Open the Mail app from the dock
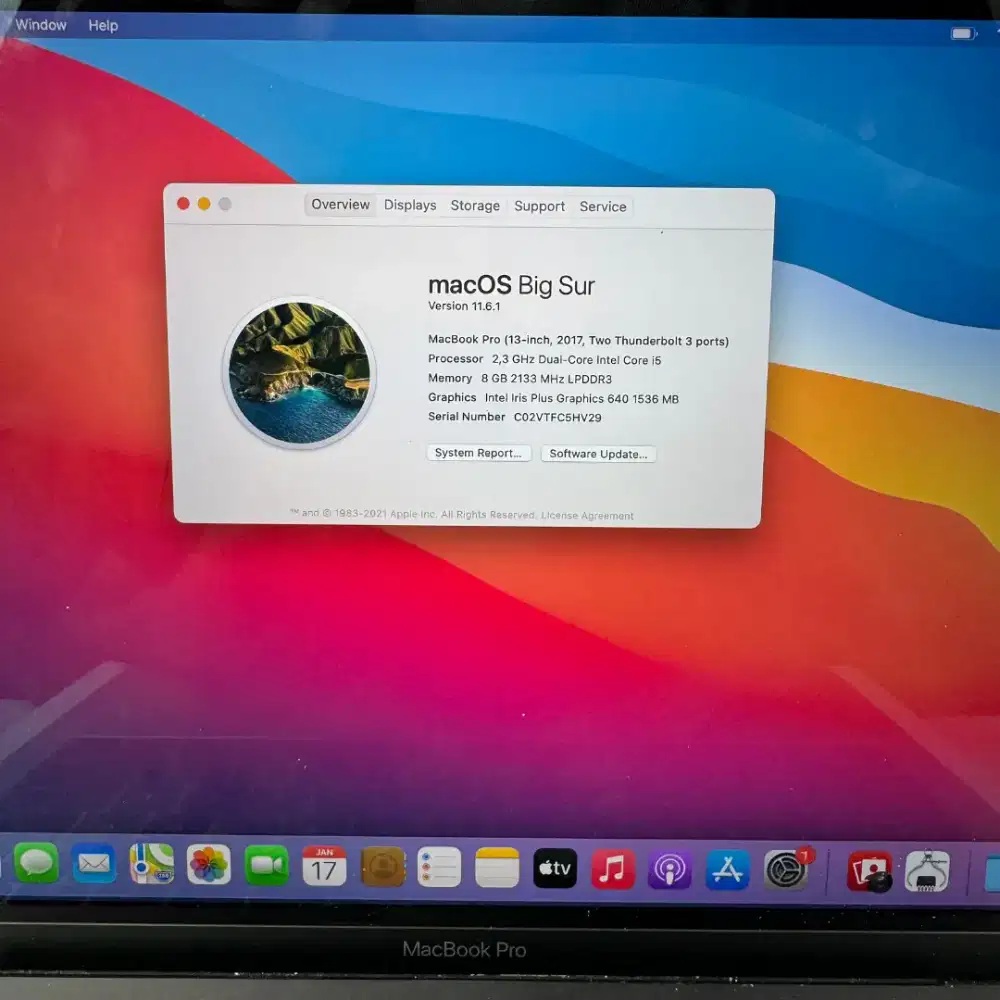 (94, 866)
